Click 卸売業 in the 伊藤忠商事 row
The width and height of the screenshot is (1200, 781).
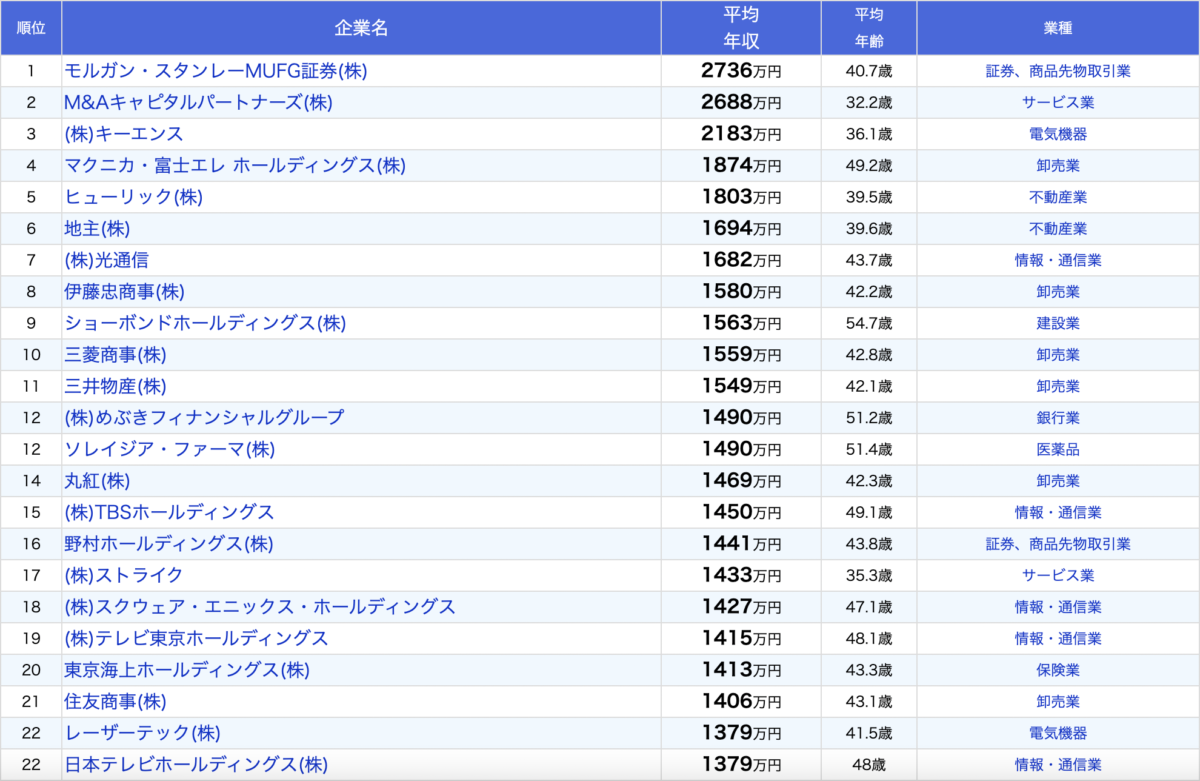click(x=1058, y=291)
